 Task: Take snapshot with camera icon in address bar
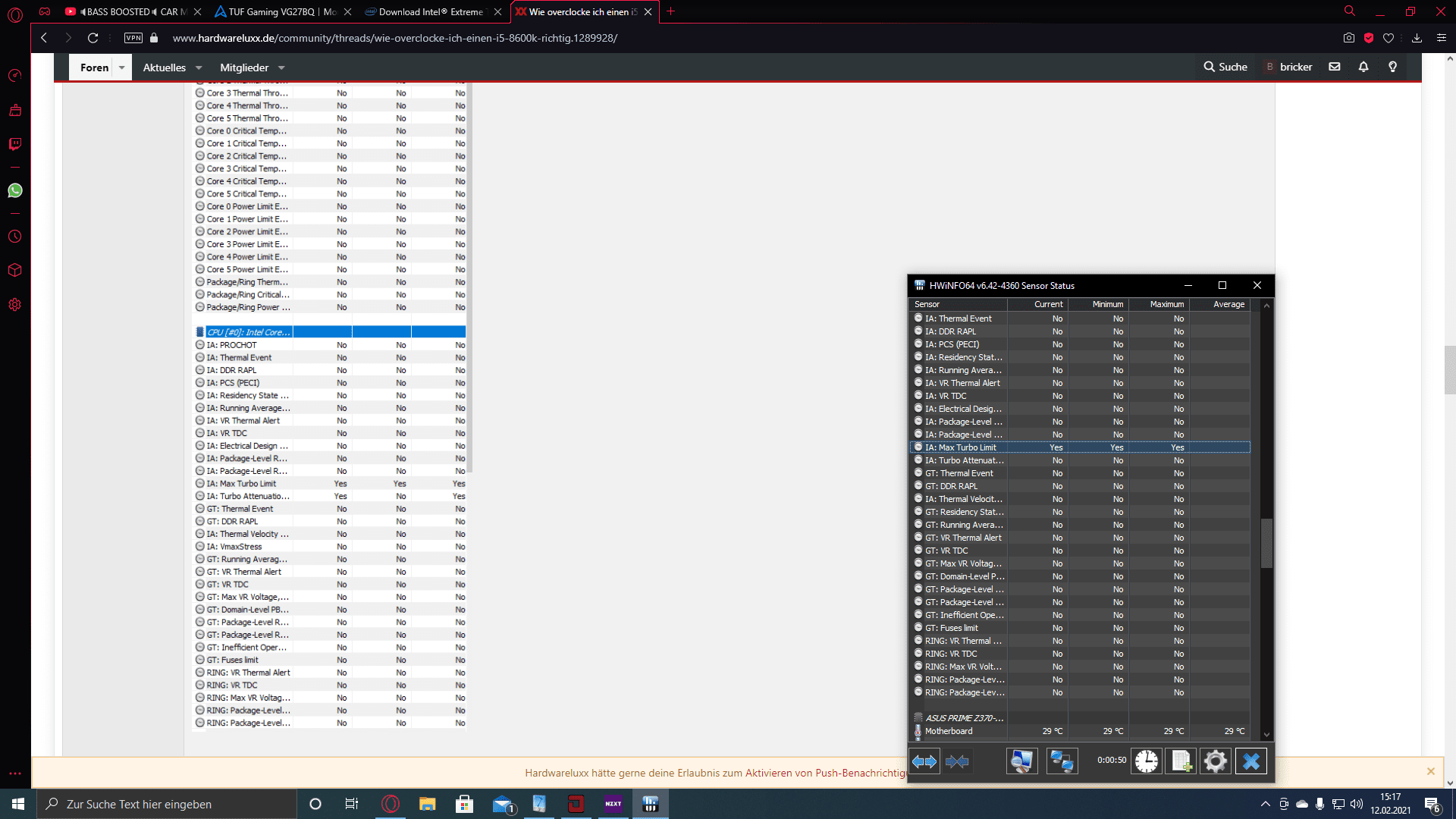[1348, 38]
